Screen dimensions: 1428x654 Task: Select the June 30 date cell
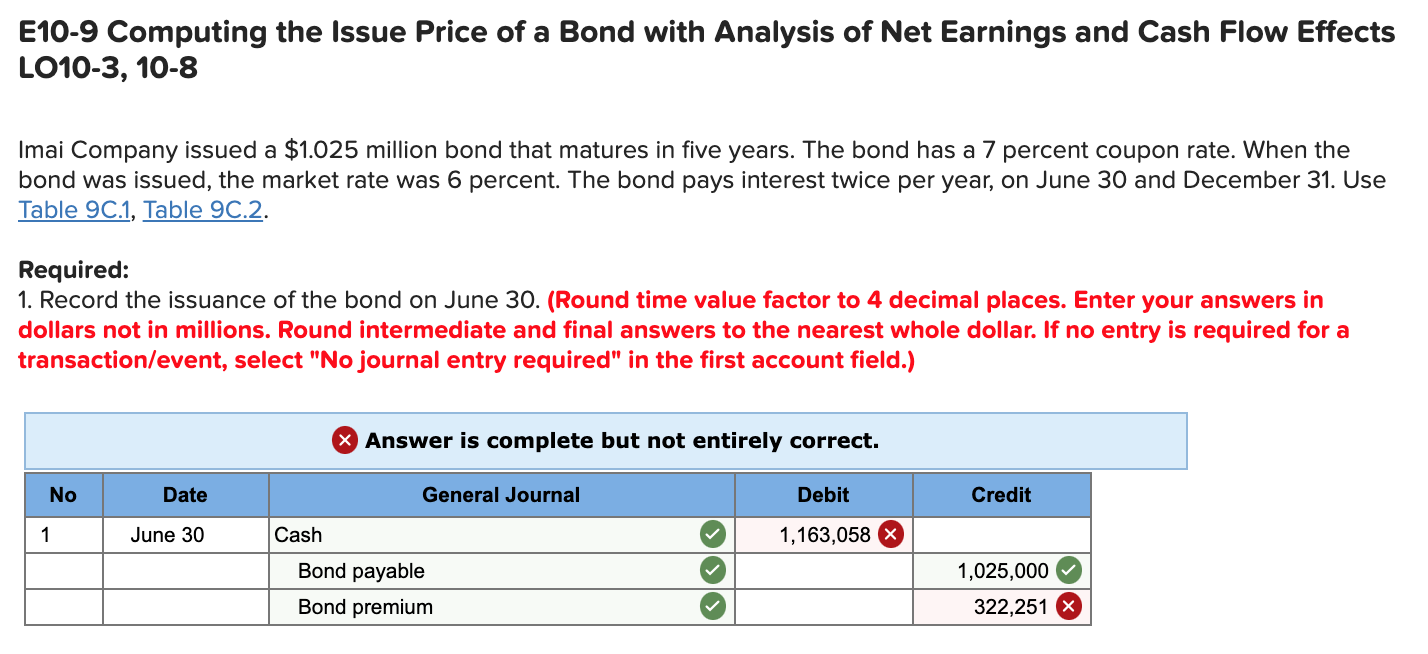(x=184, y=534)
